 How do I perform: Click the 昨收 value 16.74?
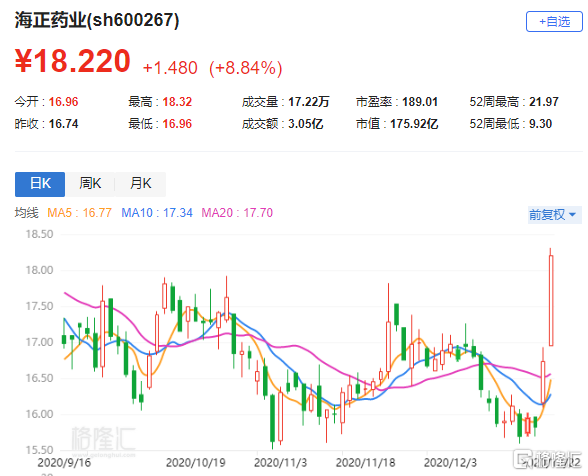click(x=63, y=124)
